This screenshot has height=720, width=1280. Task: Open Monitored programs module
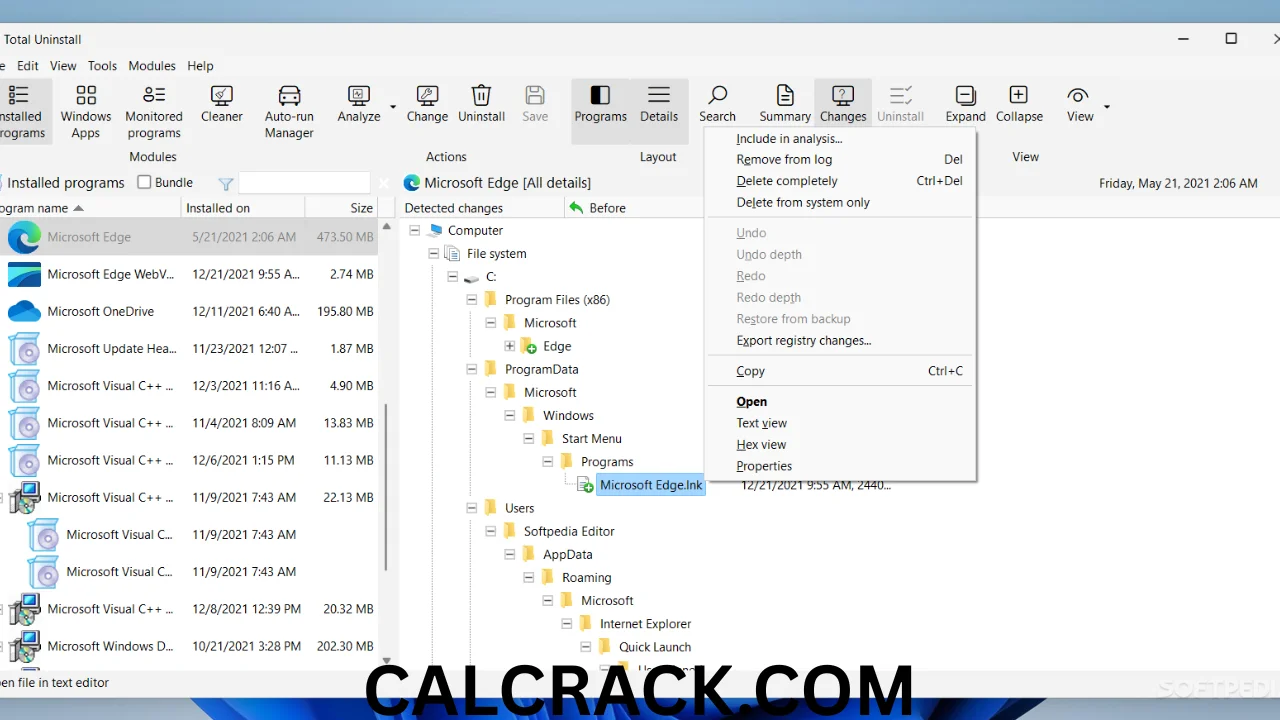tap(154, 110)
